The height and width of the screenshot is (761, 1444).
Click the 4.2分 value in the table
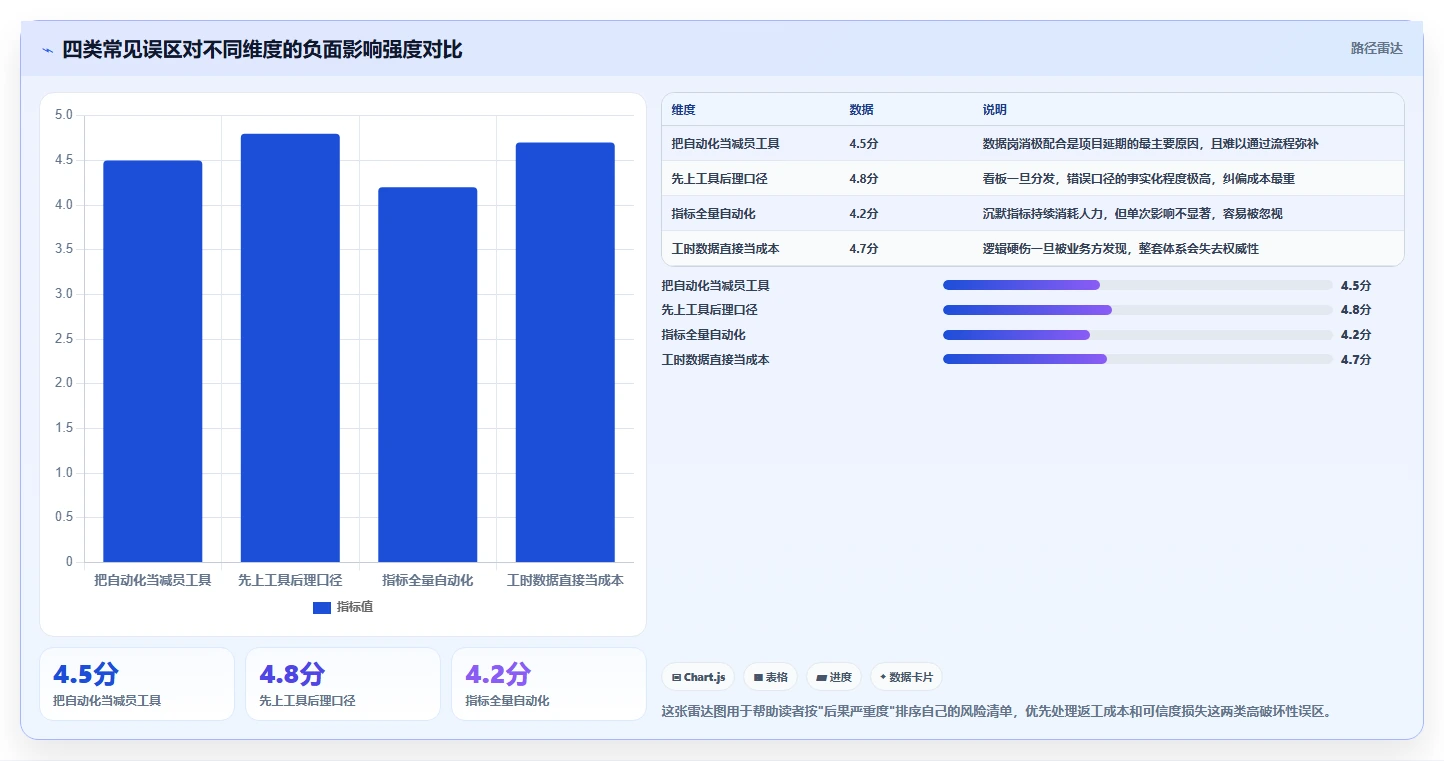(x=864, y=214)
